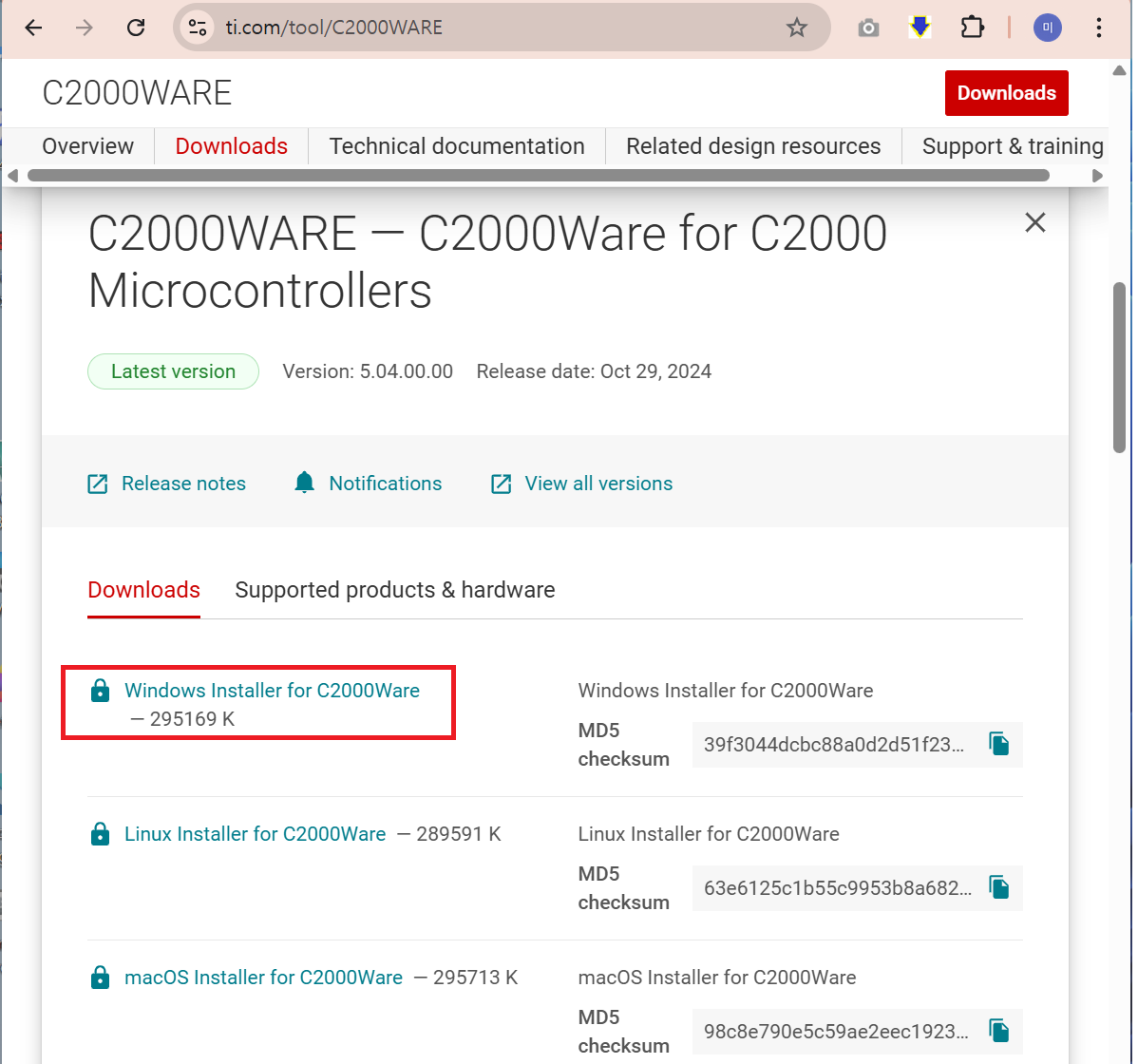Screen dimensions: 1138x1064
Task: Click the View all versions external icon
Action: (501, 484)
